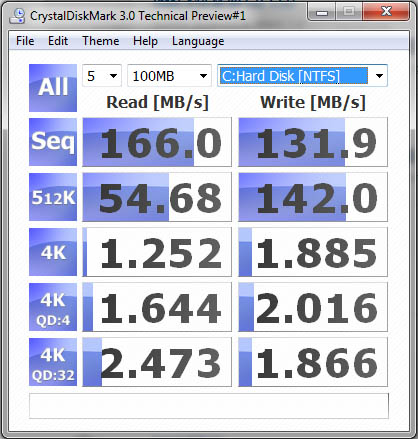
Task: Open the File menu
Action: 25,41
